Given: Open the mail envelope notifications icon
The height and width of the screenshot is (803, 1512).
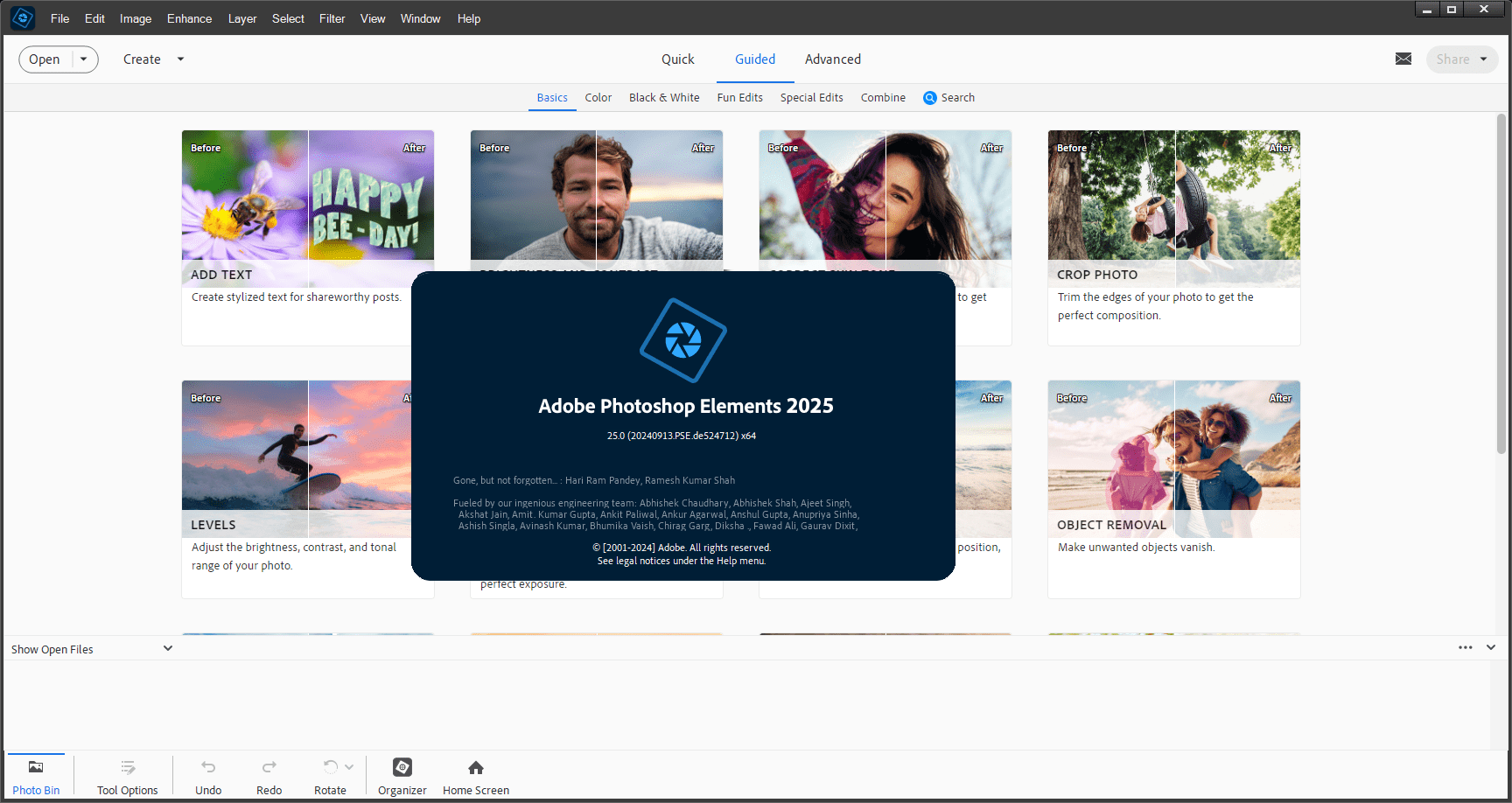Looking at the screenshot, I should (1403, 59).
